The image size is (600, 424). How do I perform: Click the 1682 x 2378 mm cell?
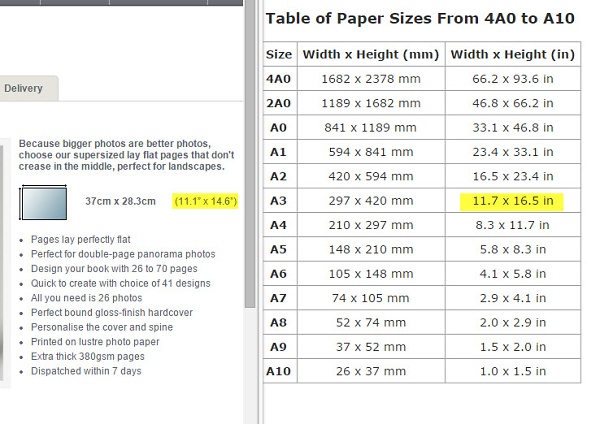(370, 78)
